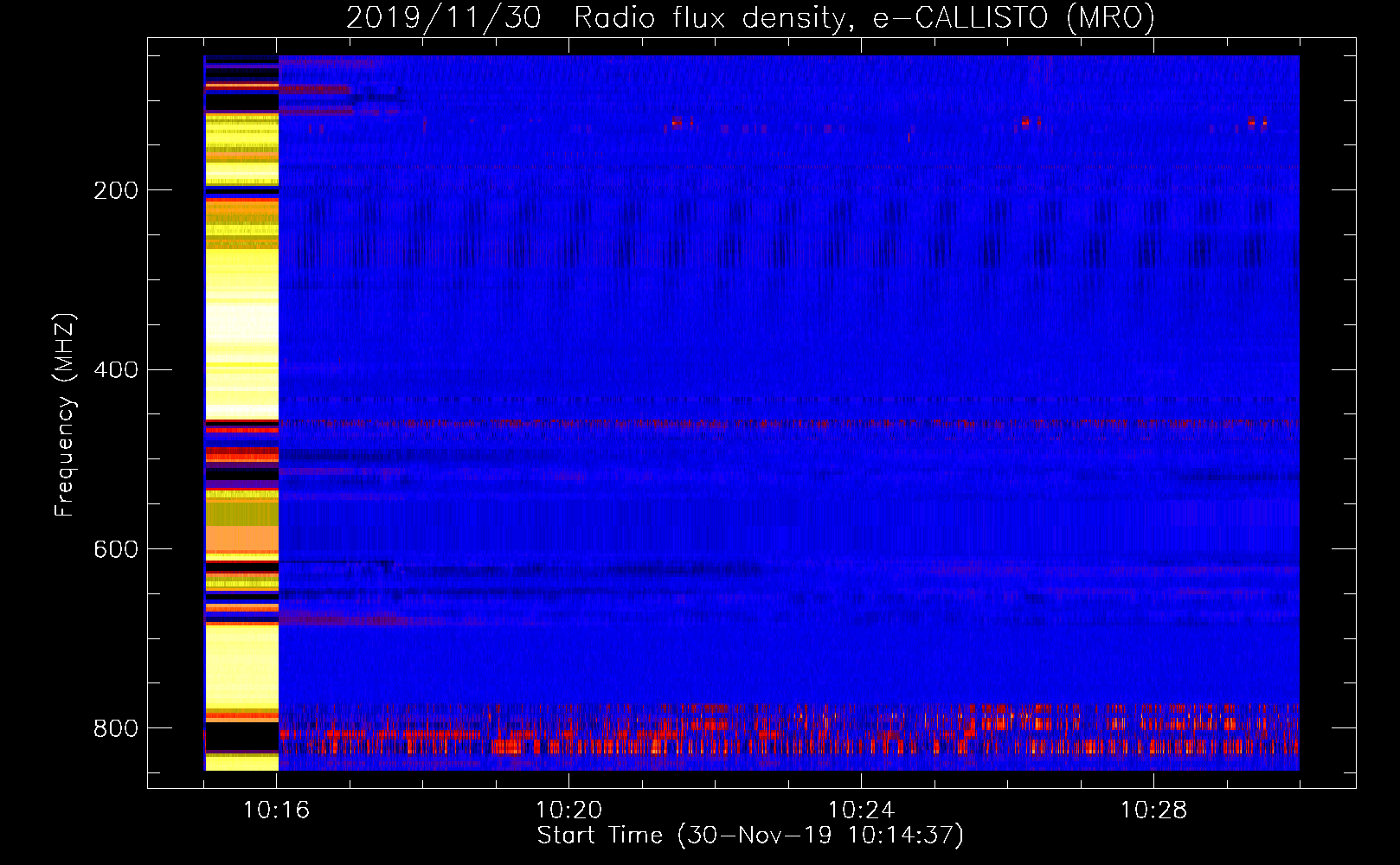The width and height of the screenshot is (1400, 865).
Task: Click the '10:24' time tick label
Action: (x=861, y=811)
